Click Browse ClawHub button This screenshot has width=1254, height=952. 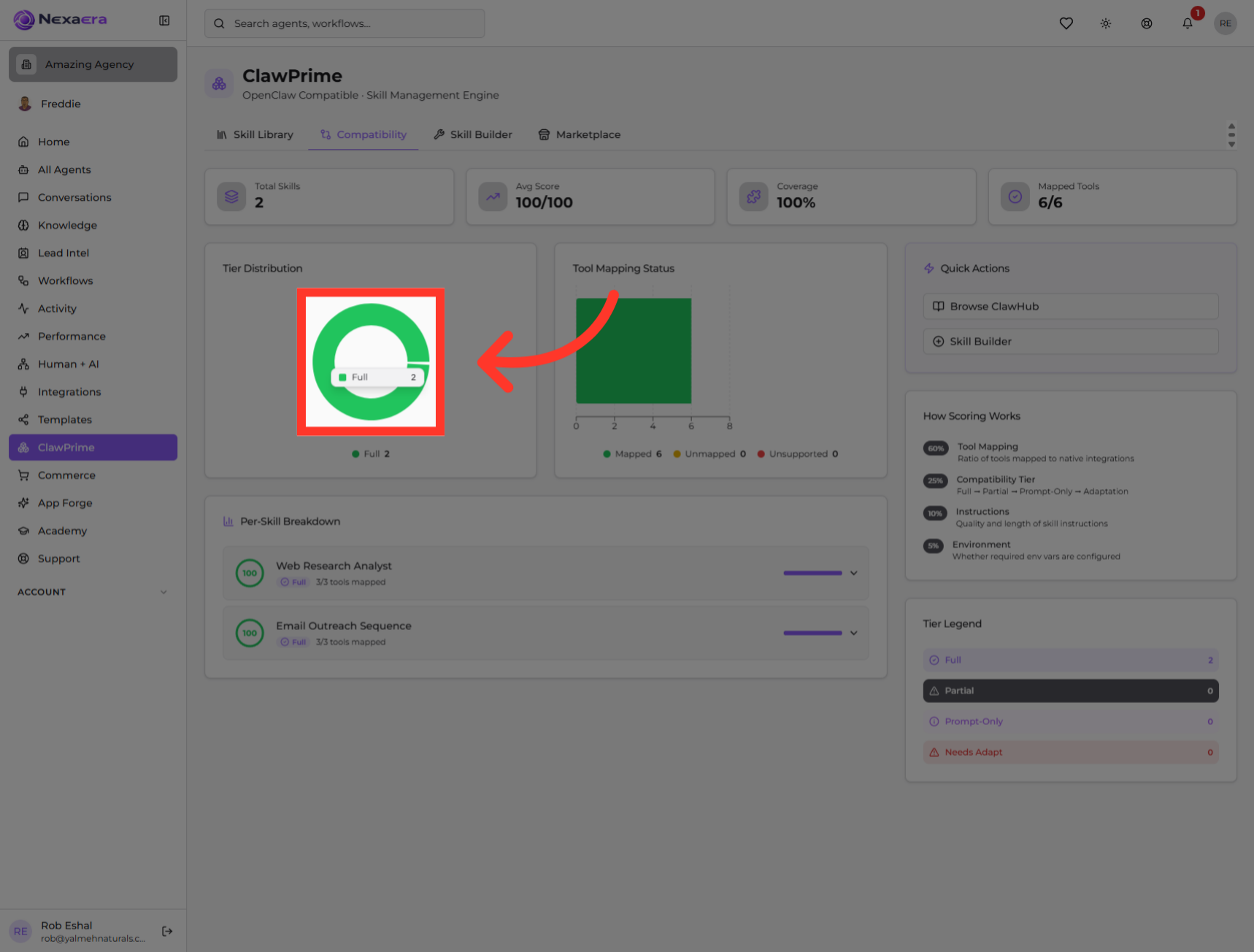[x=1070, y=306]
